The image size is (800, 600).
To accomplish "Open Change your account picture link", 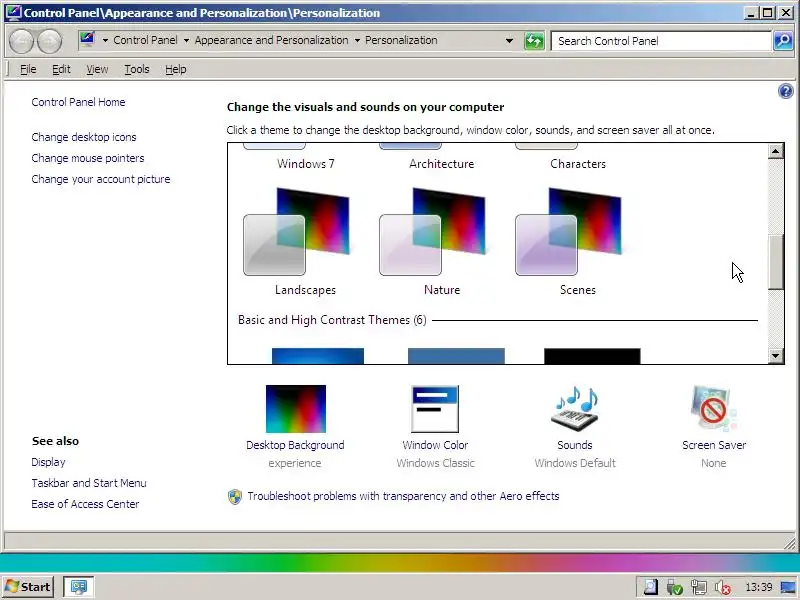I will [101, 179].
